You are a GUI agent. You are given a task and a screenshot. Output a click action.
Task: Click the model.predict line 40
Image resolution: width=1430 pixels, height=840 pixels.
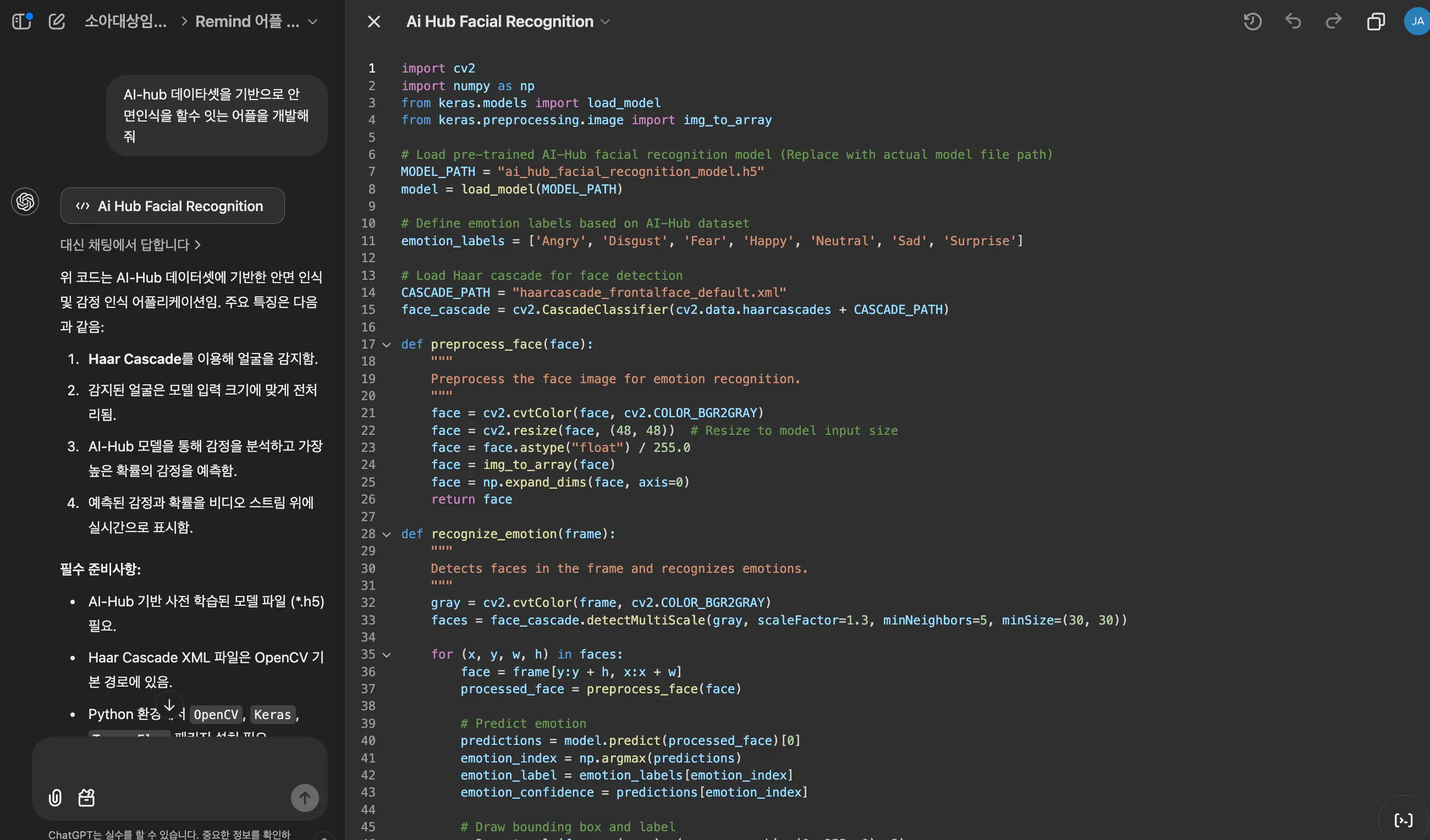[630, 740]
